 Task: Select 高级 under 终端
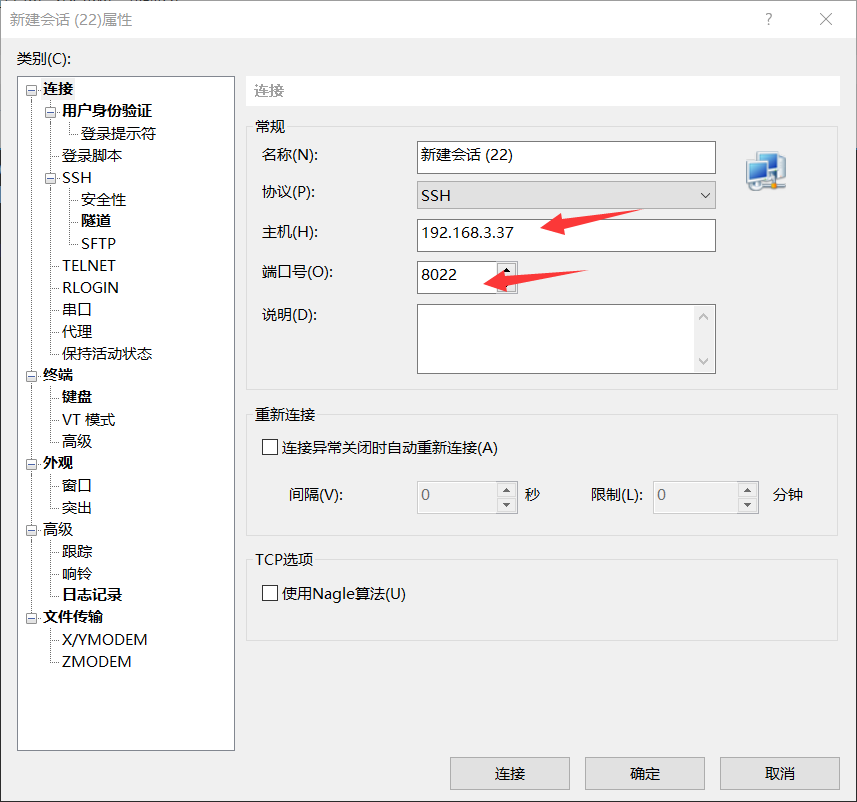(x=77, y=441)
